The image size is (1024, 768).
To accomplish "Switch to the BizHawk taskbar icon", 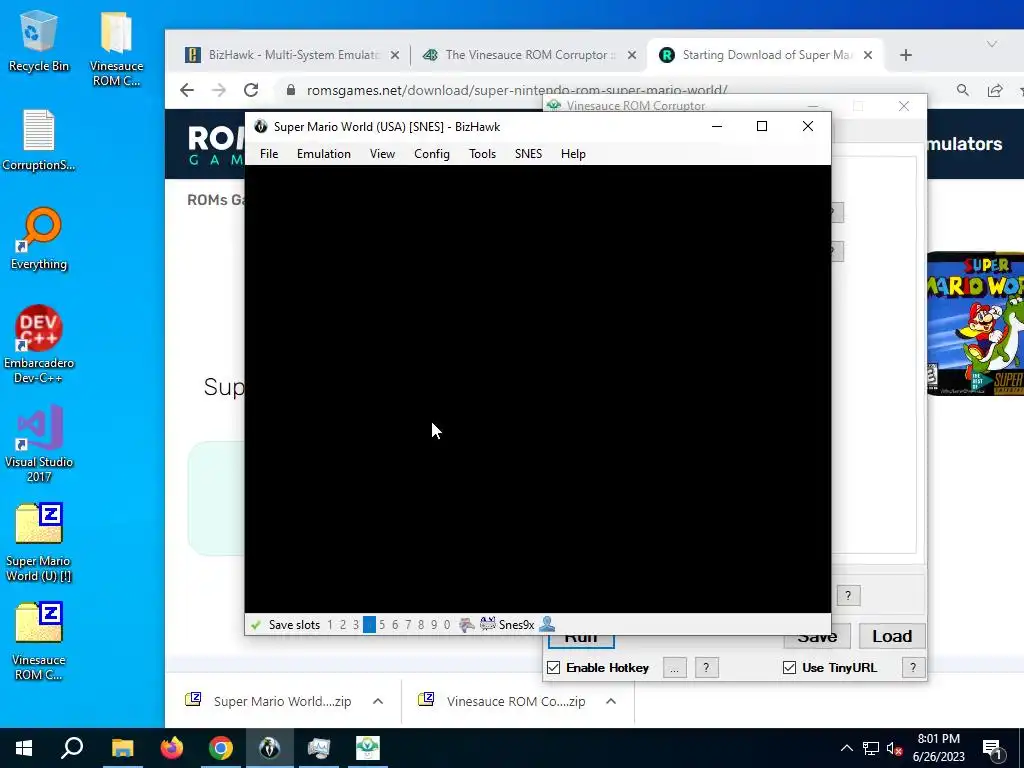I will pos(270,748).
